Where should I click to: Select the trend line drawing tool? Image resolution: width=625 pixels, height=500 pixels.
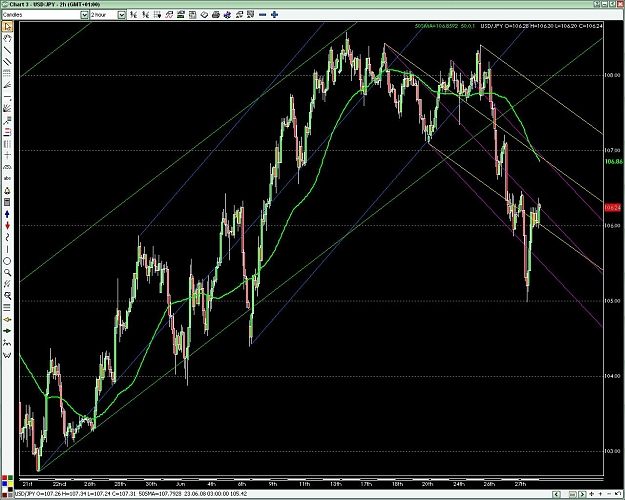click(7, 50)
